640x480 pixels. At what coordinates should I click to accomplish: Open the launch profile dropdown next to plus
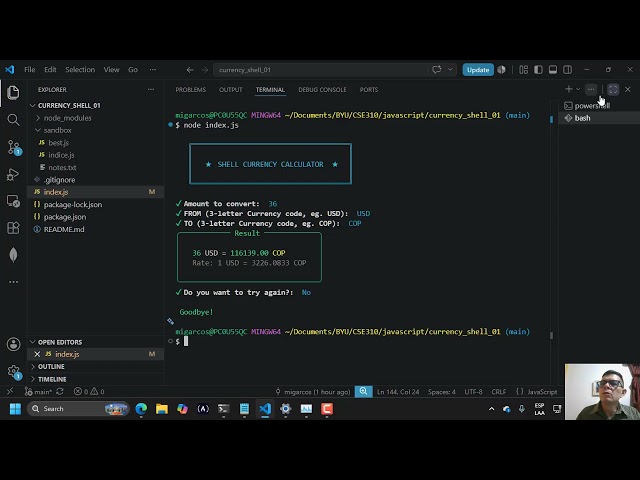click(578, 89)
